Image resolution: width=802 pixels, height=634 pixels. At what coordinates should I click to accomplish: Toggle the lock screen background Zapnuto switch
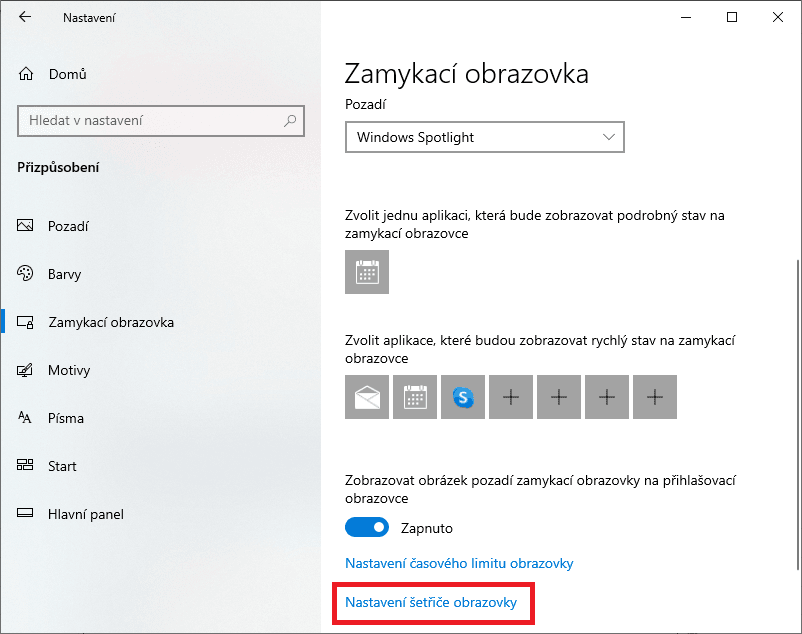pyautogui.click(x=367, y=527)
